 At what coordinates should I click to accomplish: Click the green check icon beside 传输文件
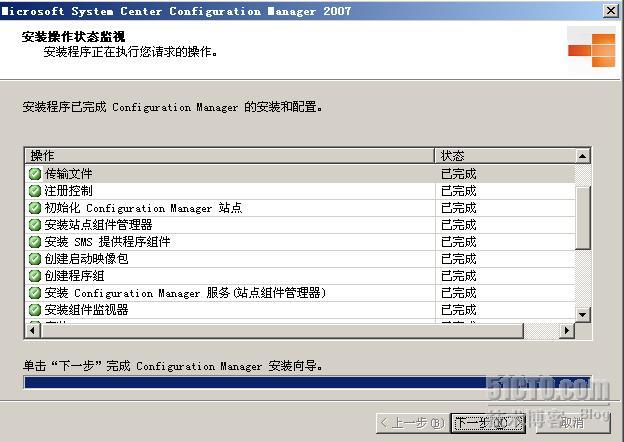[35, 174]
